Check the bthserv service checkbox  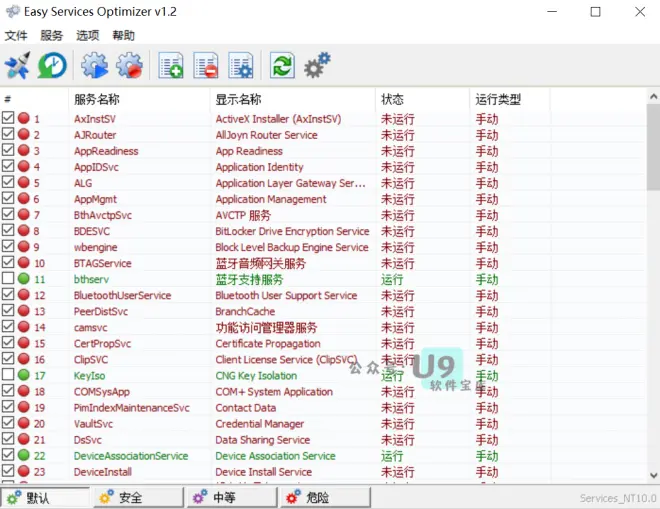pyautogui.click(x=8, y=278)
